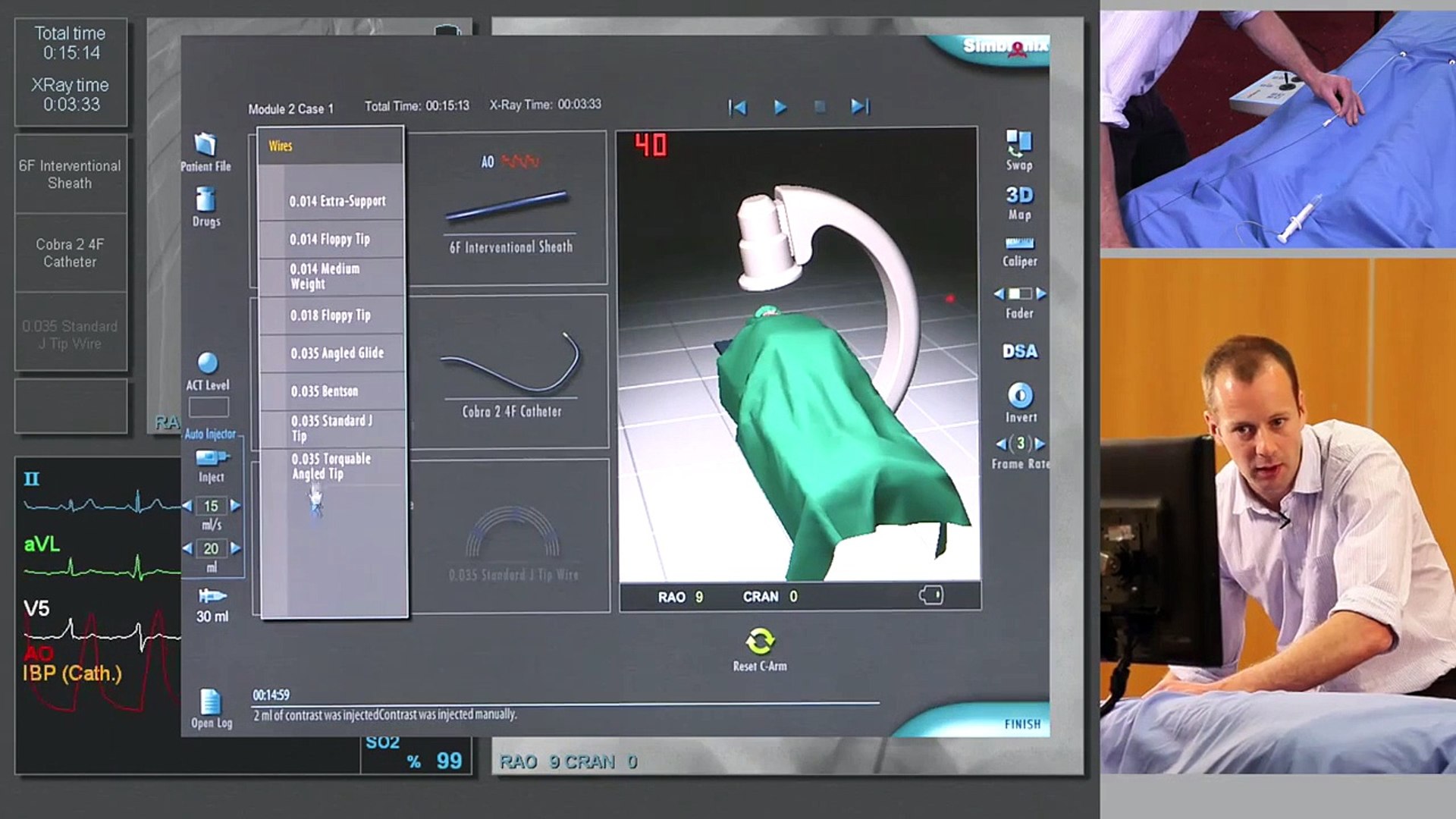Increase Frame Rate with right arrow
This screenshot has width=1456, height=819.
click(1040, 444)
